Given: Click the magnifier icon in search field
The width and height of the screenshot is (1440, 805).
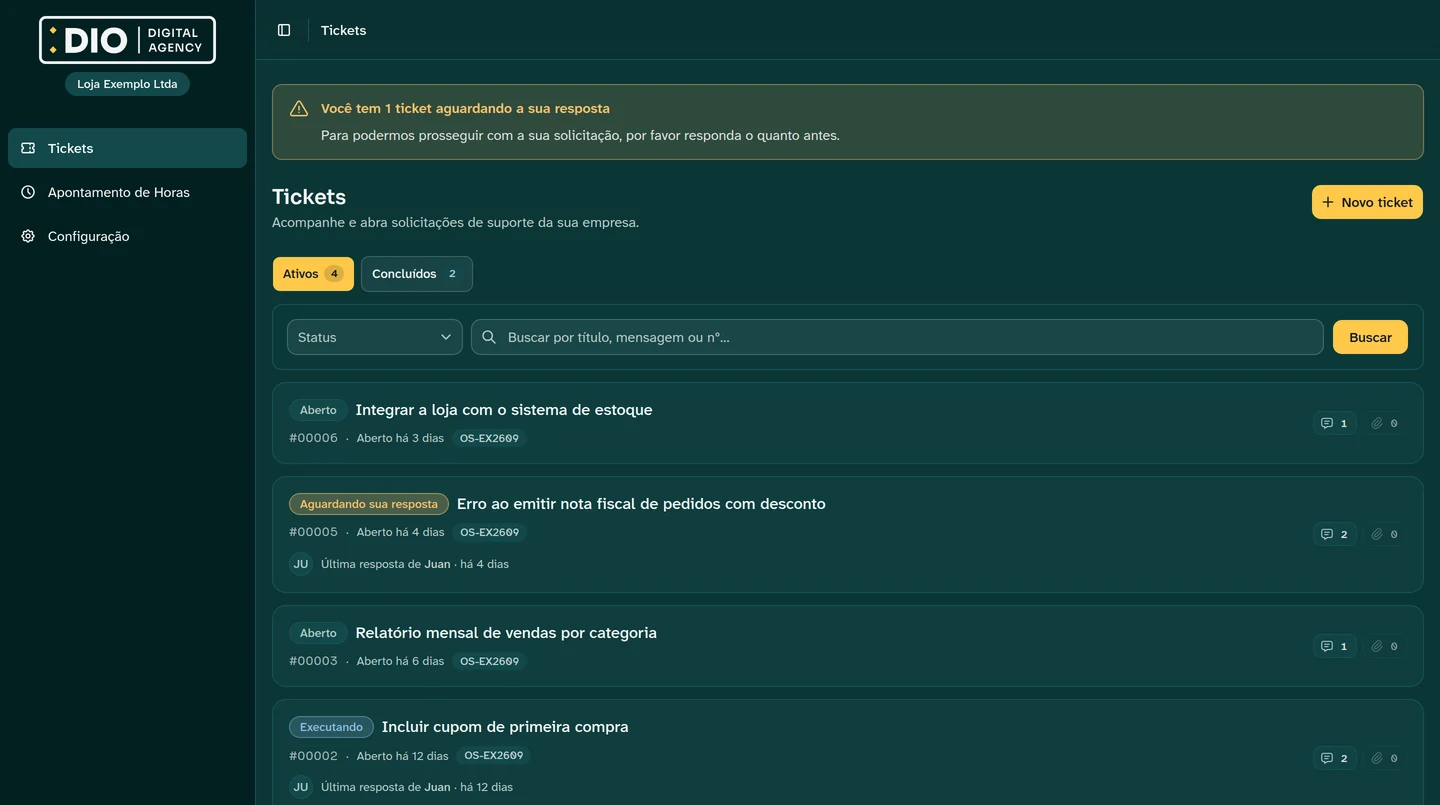Looking at the screenshot, I should pos(489,337).
